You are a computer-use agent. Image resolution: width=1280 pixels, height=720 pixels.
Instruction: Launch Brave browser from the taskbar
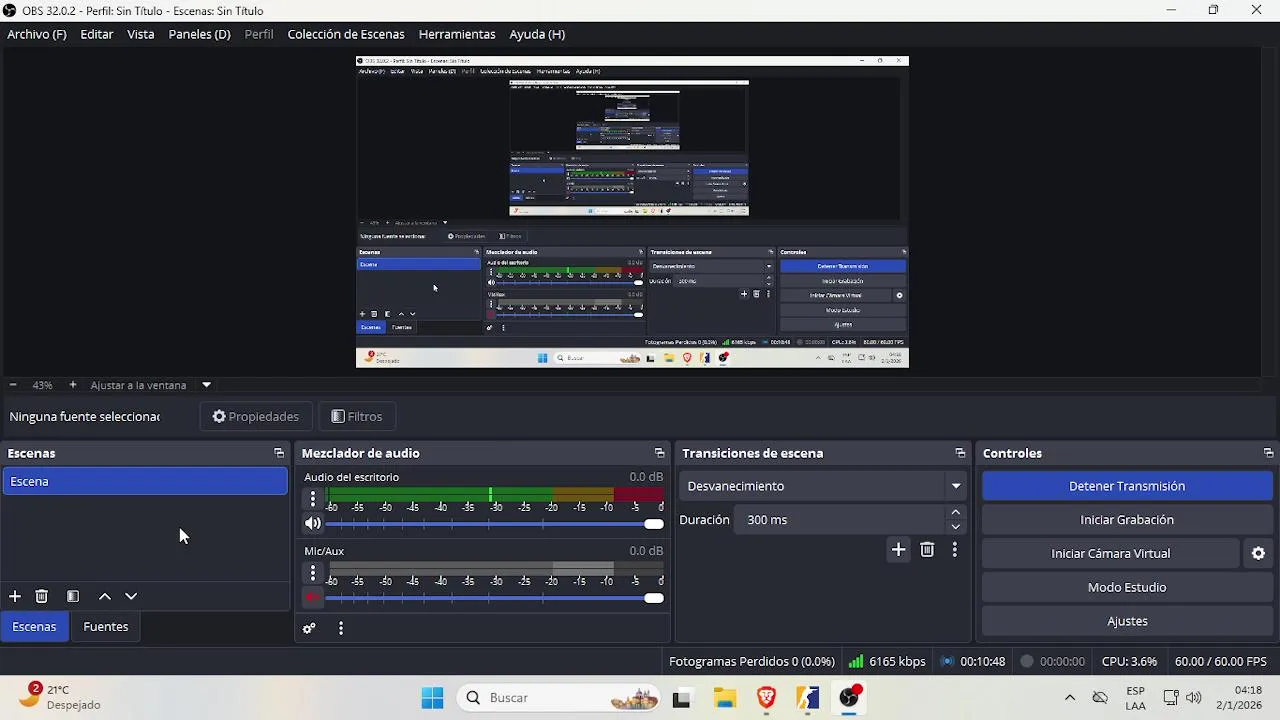point(767,697)
